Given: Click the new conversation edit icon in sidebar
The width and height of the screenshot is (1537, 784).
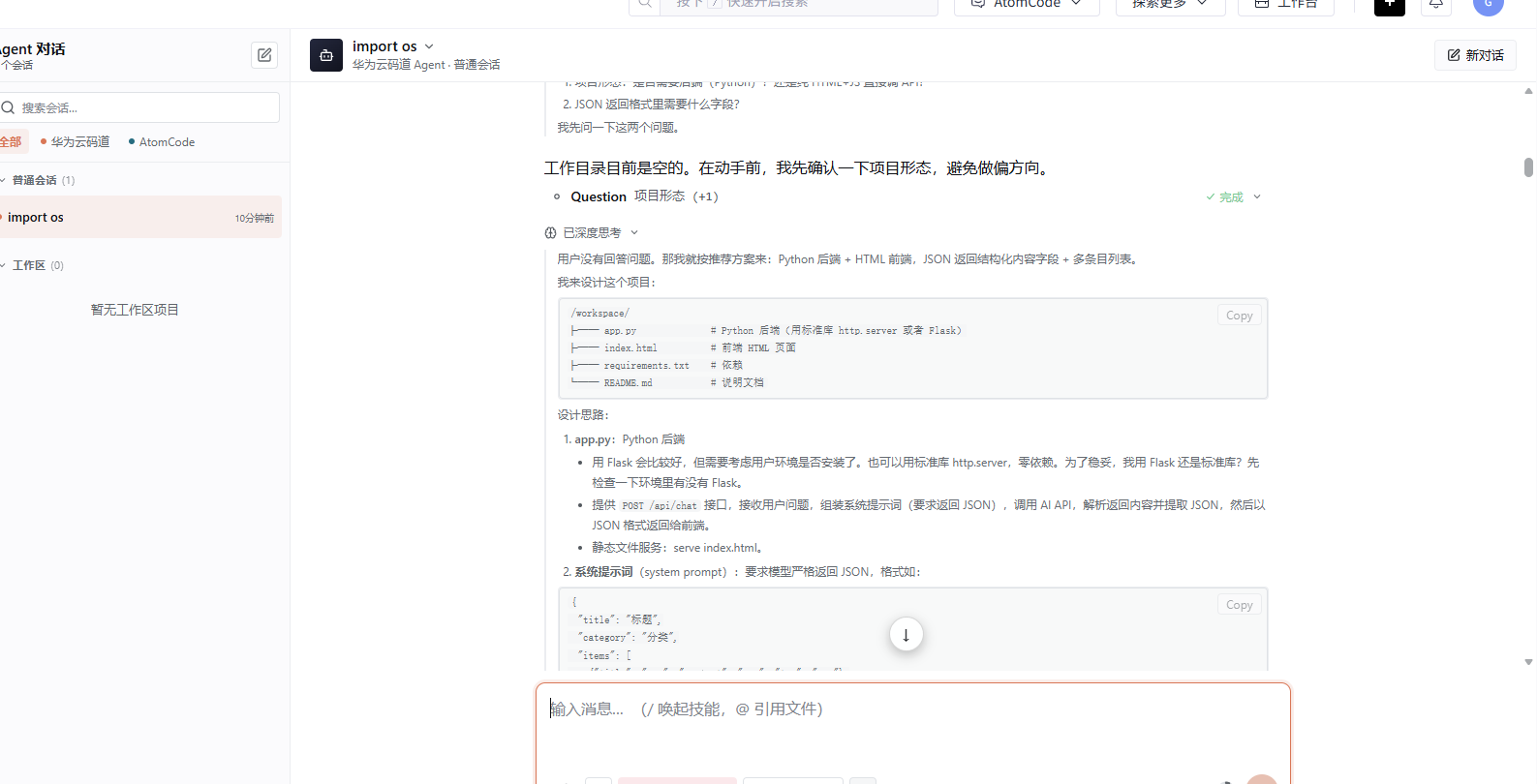Looking at the screenshot, I should (x=264, y=55).
